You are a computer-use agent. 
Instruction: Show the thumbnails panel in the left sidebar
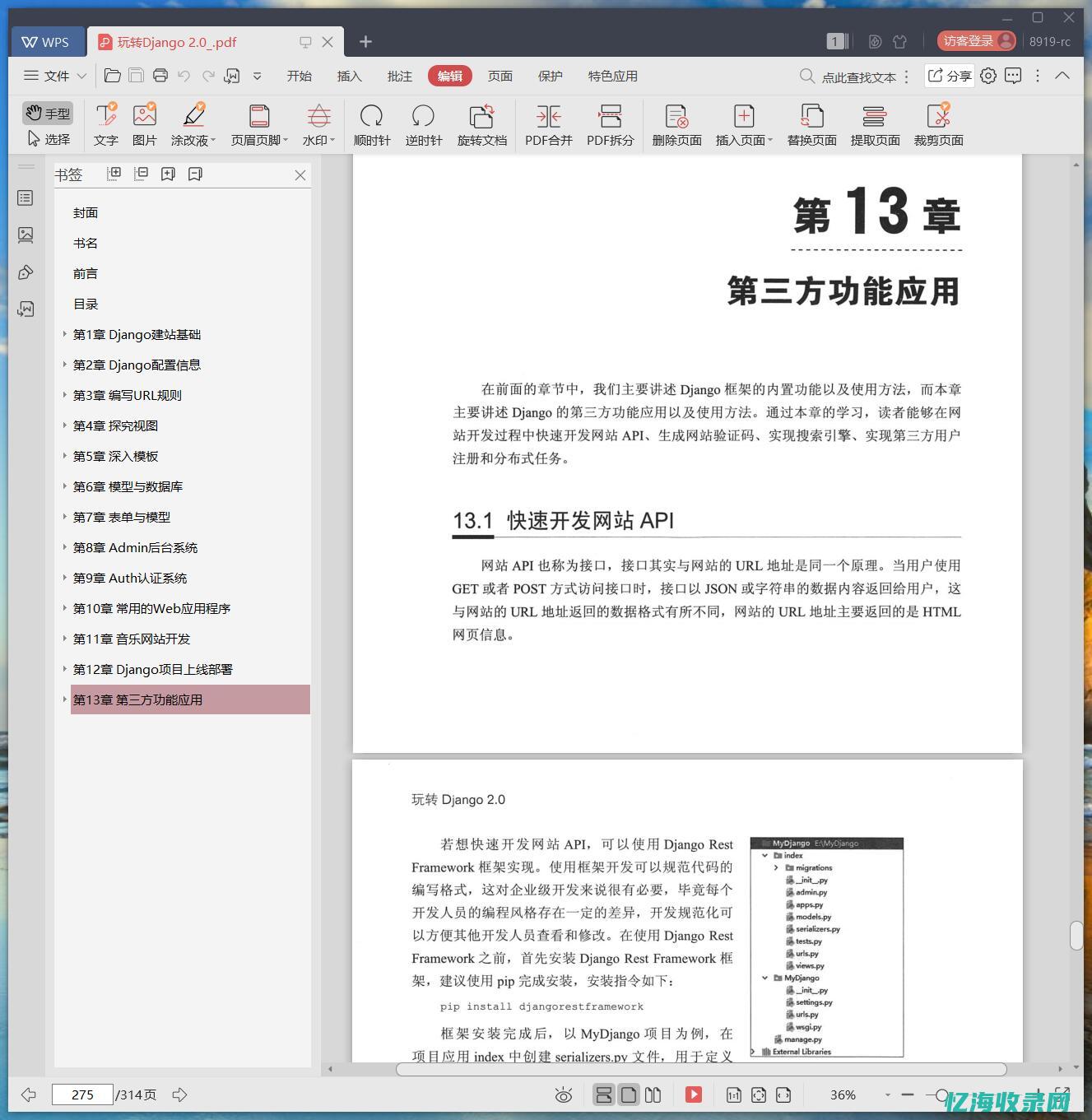[26, 235]
